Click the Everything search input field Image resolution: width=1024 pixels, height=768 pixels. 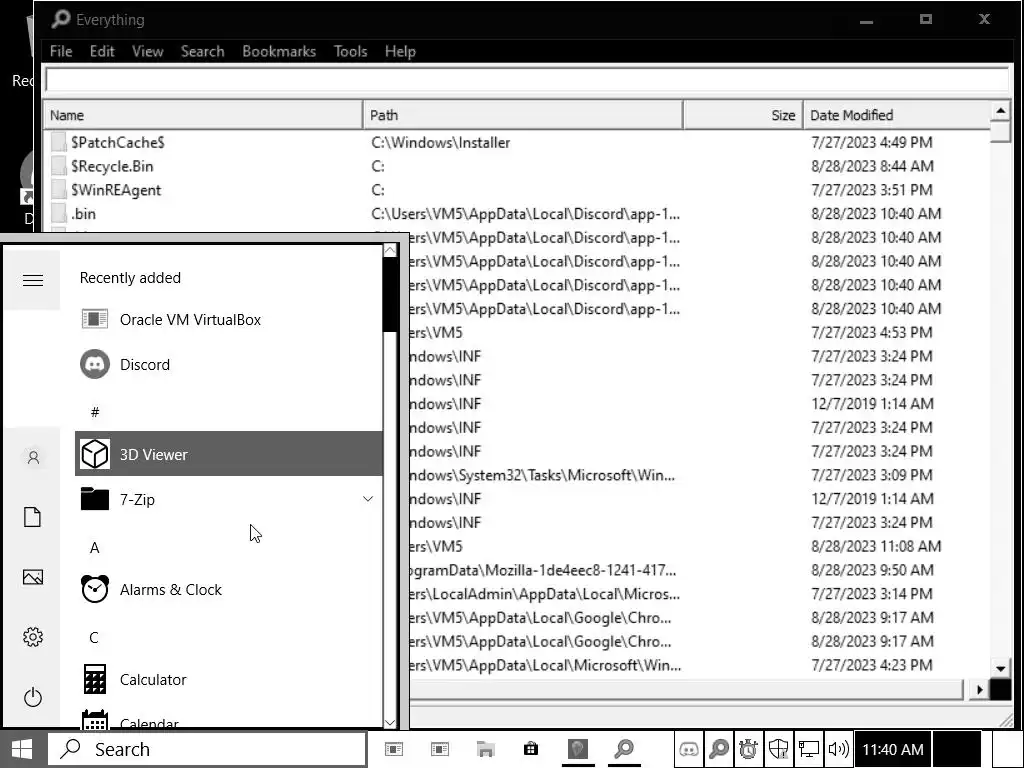coord(527,80)
